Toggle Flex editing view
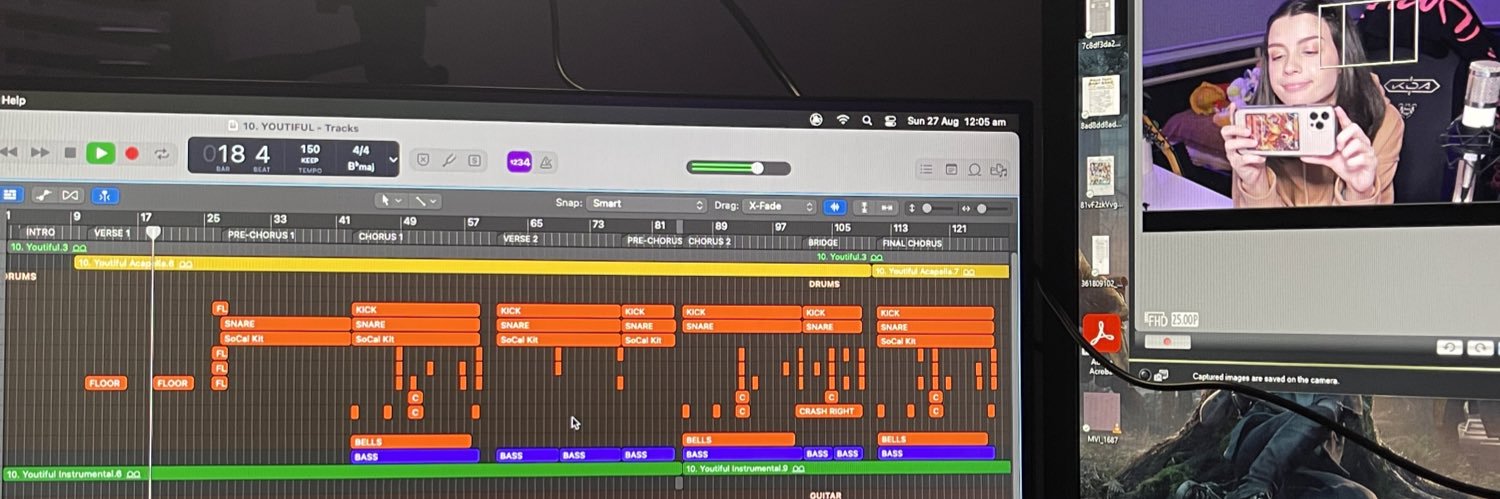This screenshot has width=1500, height=499. point(69,195)
